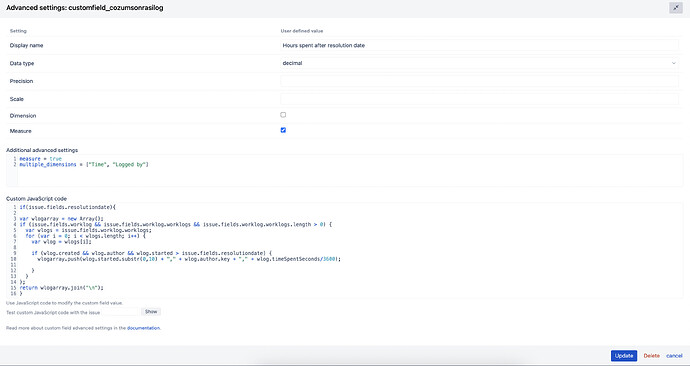Click the 'Display name' setting label

[x=26, y=45]
